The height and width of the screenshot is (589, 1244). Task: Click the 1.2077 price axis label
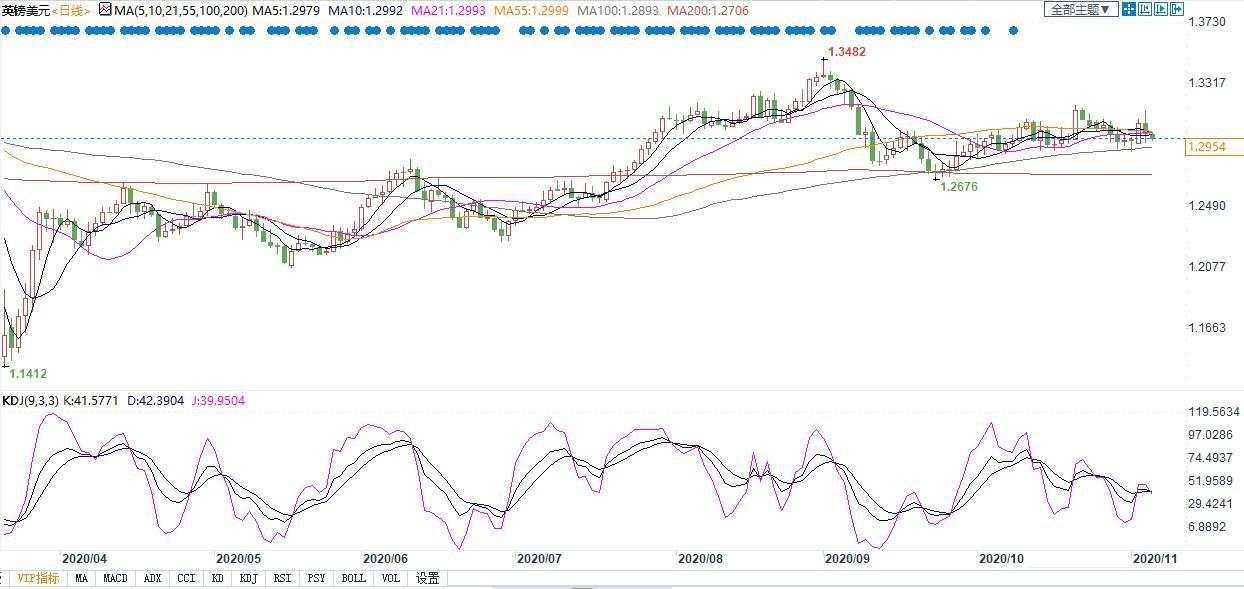pos(1207,266)
